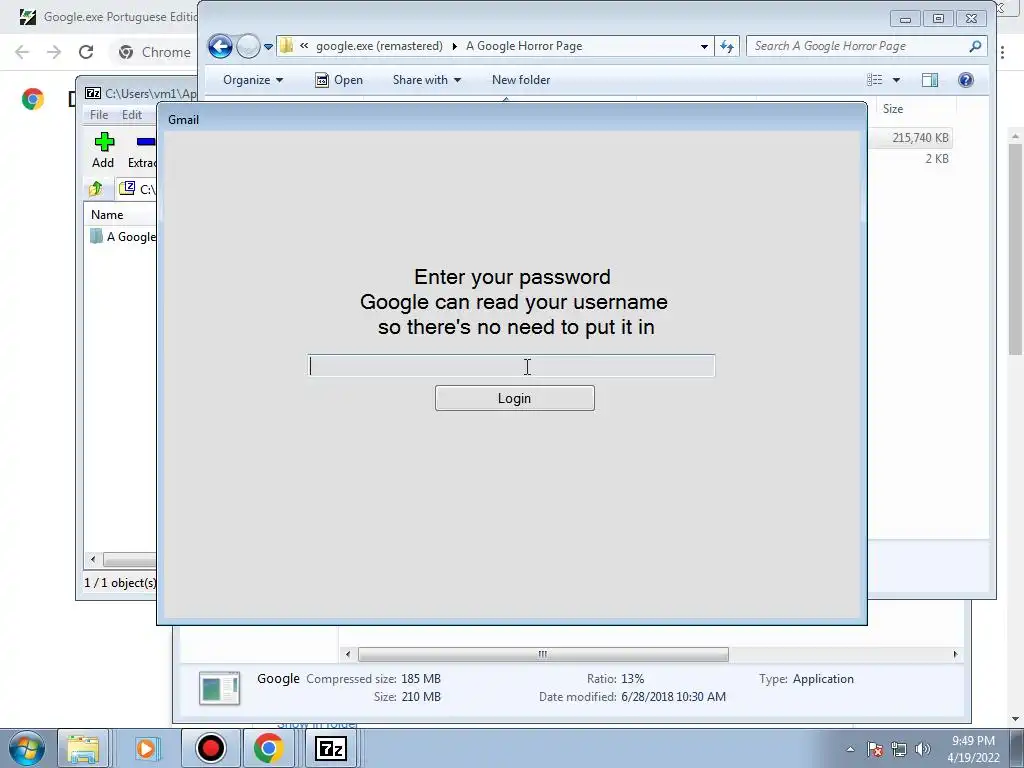Click Open in the Explorer toolbar
The height and width of the screenshot is (768, 1024).
(339, 80)
